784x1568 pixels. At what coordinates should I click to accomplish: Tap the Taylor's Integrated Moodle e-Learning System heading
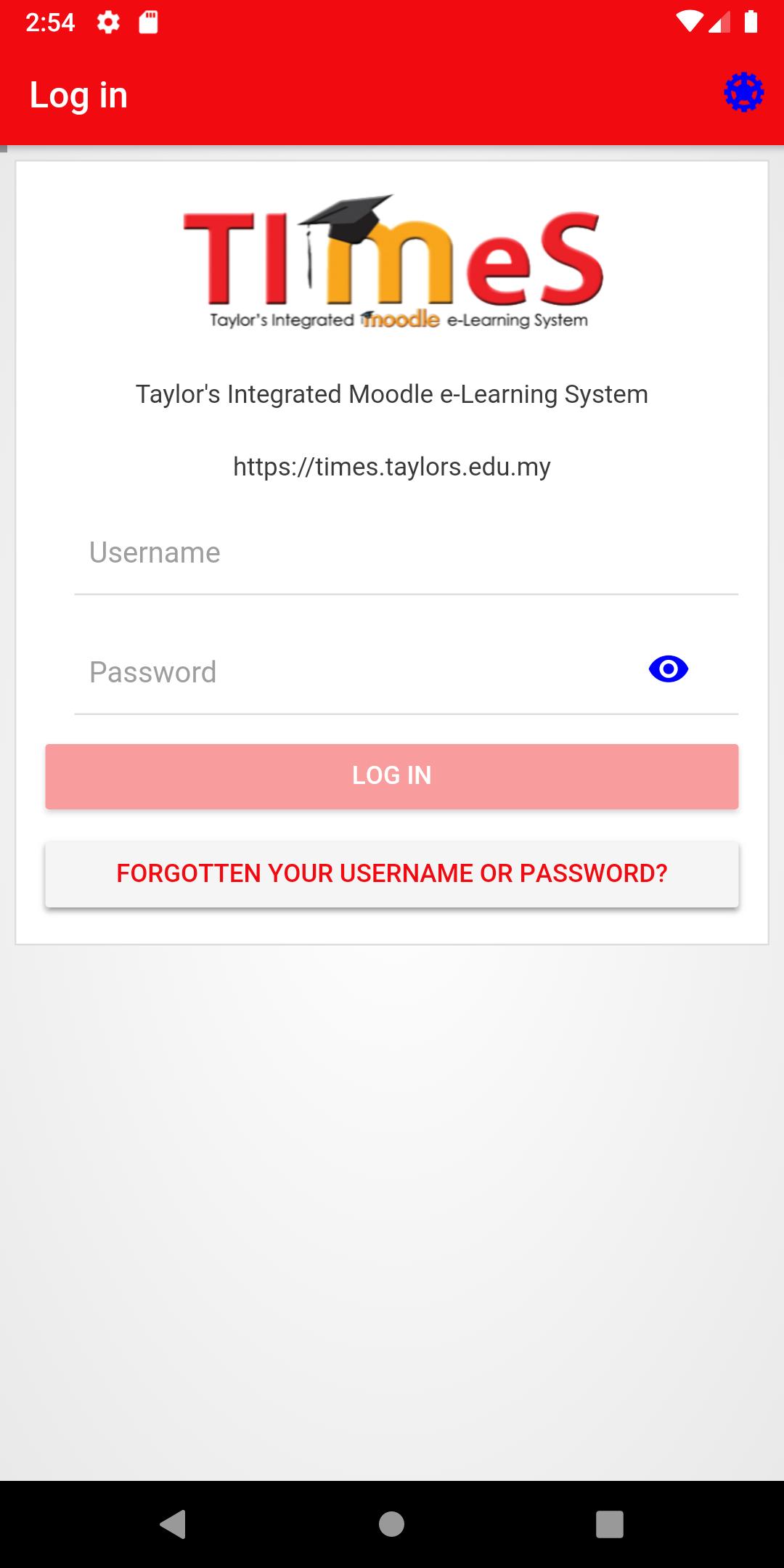click(x=392, y=394)
